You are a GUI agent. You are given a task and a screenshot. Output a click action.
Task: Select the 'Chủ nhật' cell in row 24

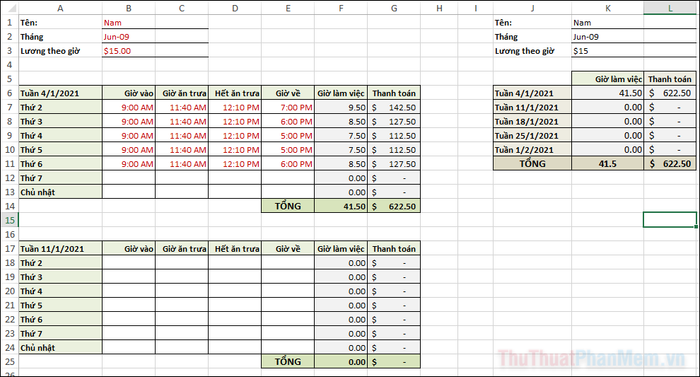(x=60, y=348)
